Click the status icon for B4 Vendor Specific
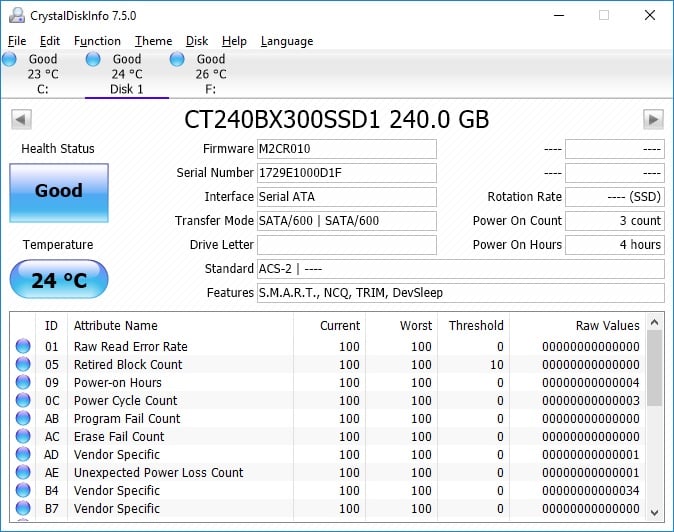This screenshot has width=674, height=532. point(23,490)
